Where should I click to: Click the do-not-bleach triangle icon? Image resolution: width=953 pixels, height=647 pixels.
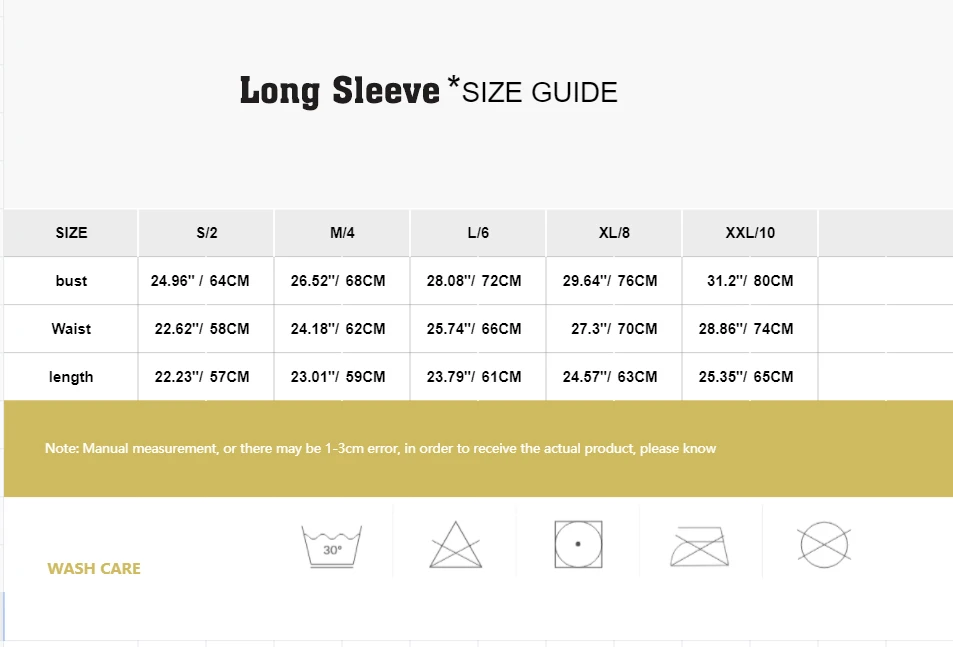455,544
